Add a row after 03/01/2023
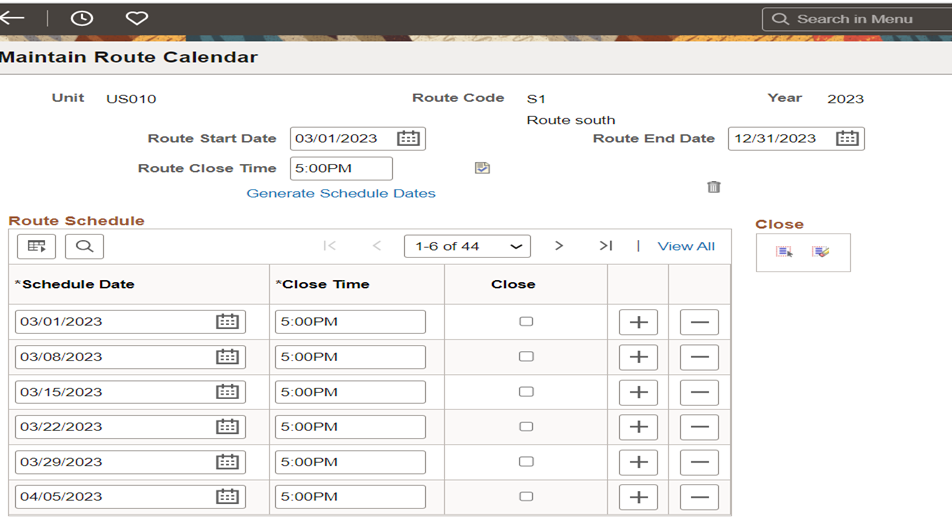The image size is (952, 523). (x=638, y=322)
